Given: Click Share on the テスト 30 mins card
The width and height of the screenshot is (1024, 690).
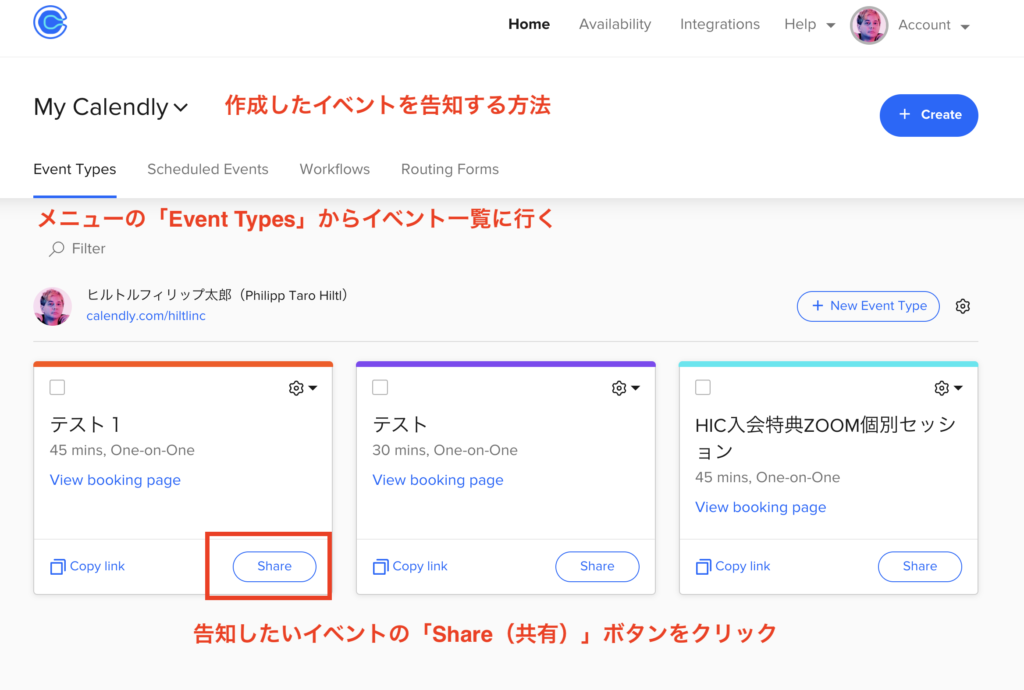Looking at the screenshot, I should pos(597,566).
